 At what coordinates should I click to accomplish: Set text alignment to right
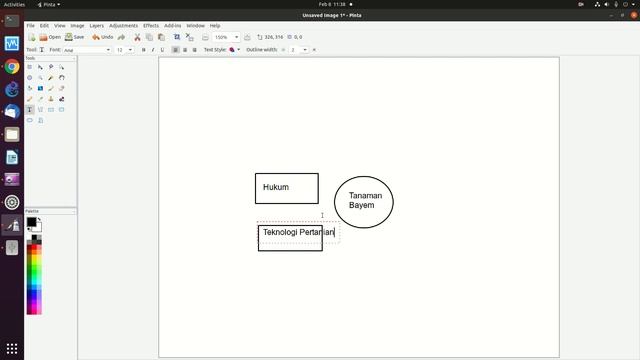[x=194, y=50]
